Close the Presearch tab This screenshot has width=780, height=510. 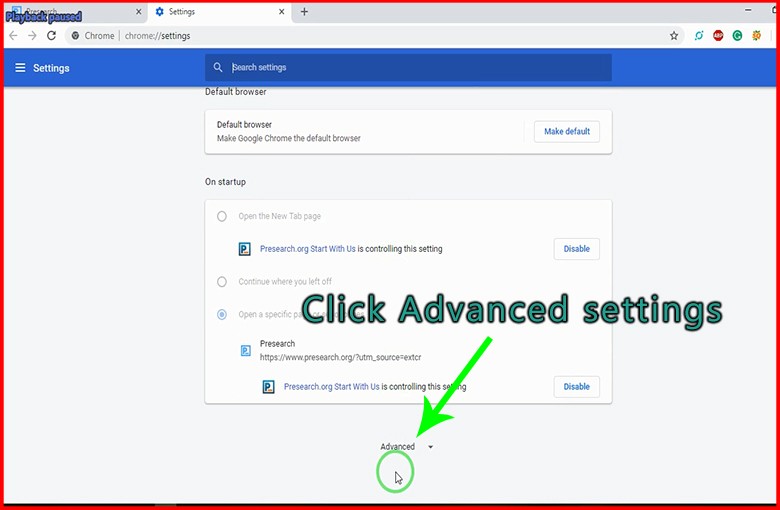coord(139,11)
